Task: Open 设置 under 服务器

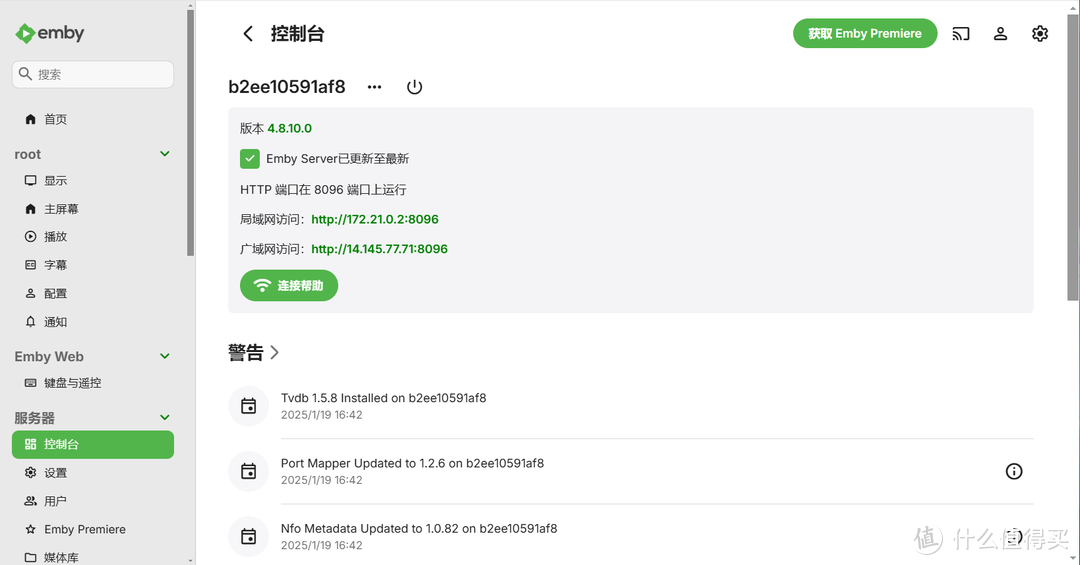Action: point(92,473)
